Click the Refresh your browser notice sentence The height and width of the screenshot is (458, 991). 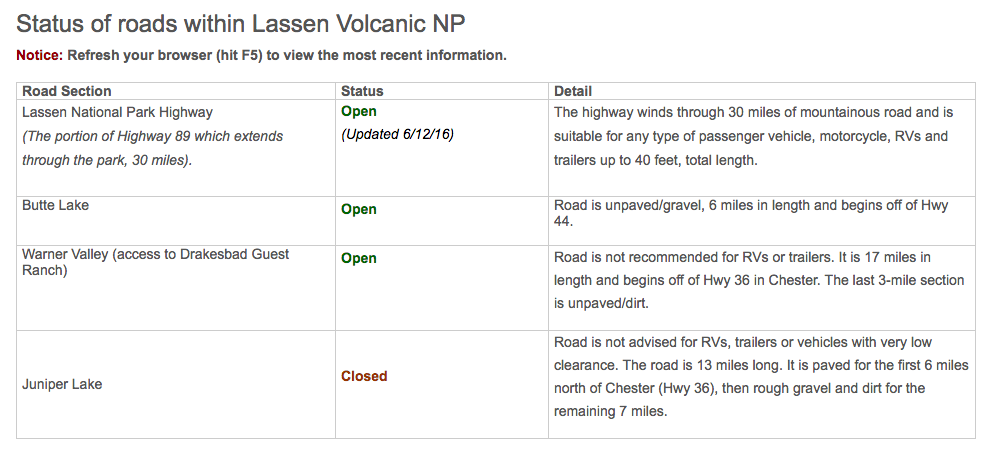[x=287, y=56]
